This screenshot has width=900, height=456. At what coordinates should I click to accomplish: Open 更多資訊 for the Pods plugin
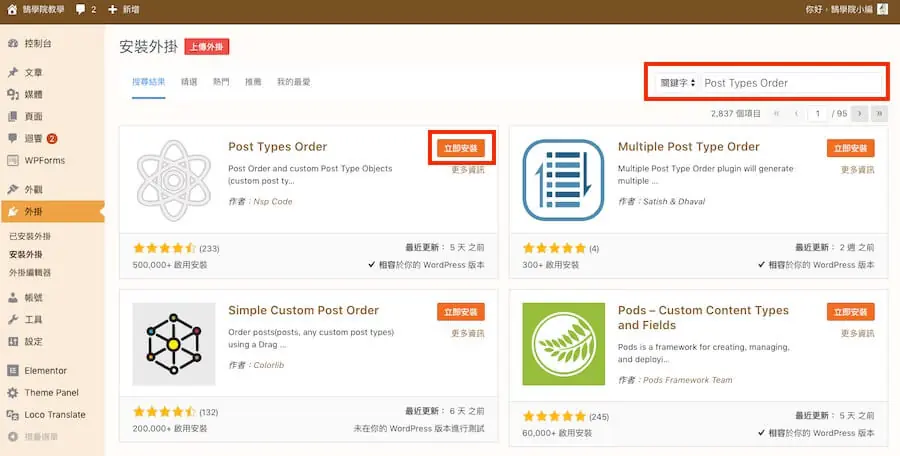point(858,333)
